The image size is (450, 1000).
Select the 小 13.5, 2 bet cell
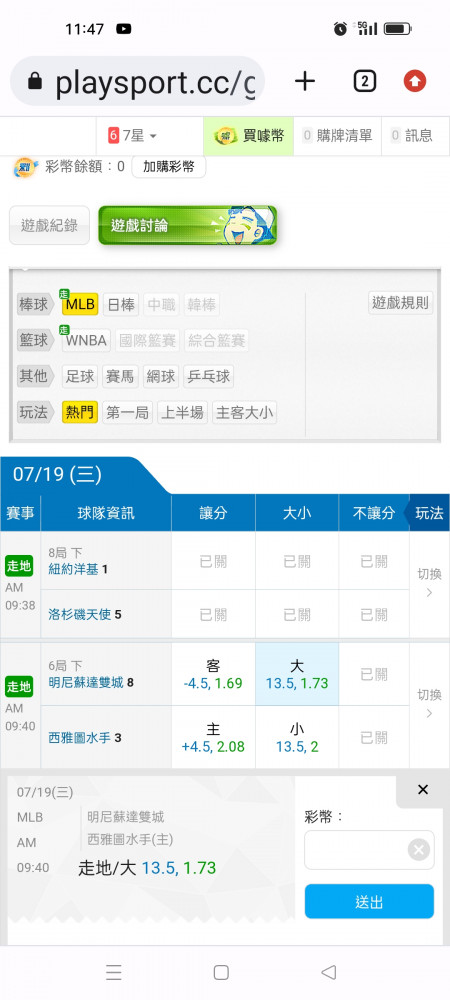tap(297, 737)
